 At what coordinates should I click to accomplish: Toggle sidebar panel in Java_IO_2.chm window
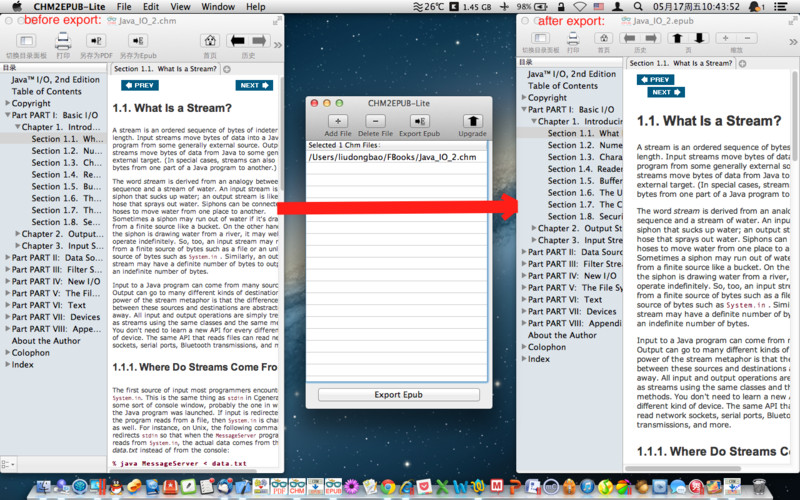[x=26, y=41]
